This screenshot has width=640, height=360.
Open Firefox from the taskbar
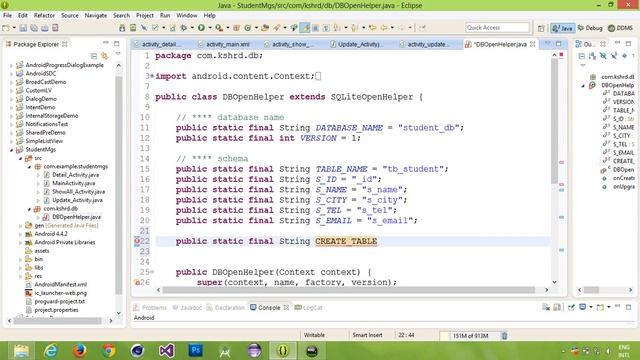[79, 351]
